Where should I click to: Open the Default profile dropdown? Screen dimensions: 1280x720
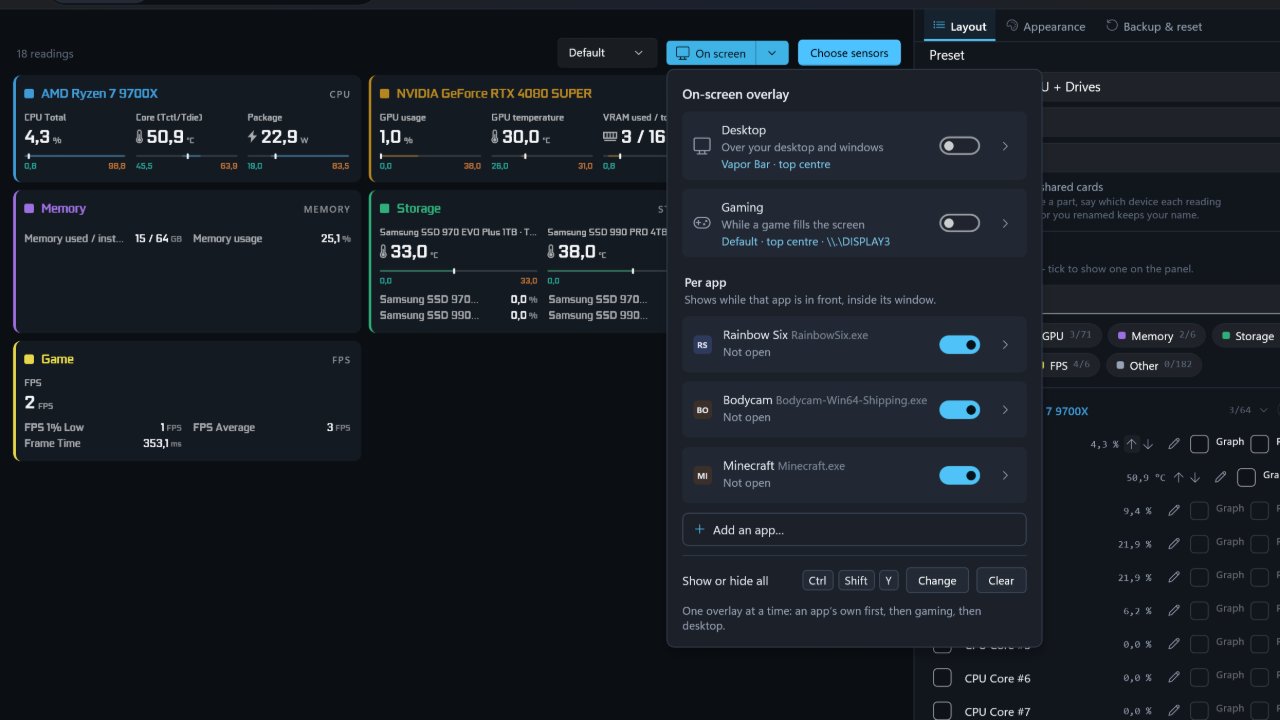(x=606, y=53)
